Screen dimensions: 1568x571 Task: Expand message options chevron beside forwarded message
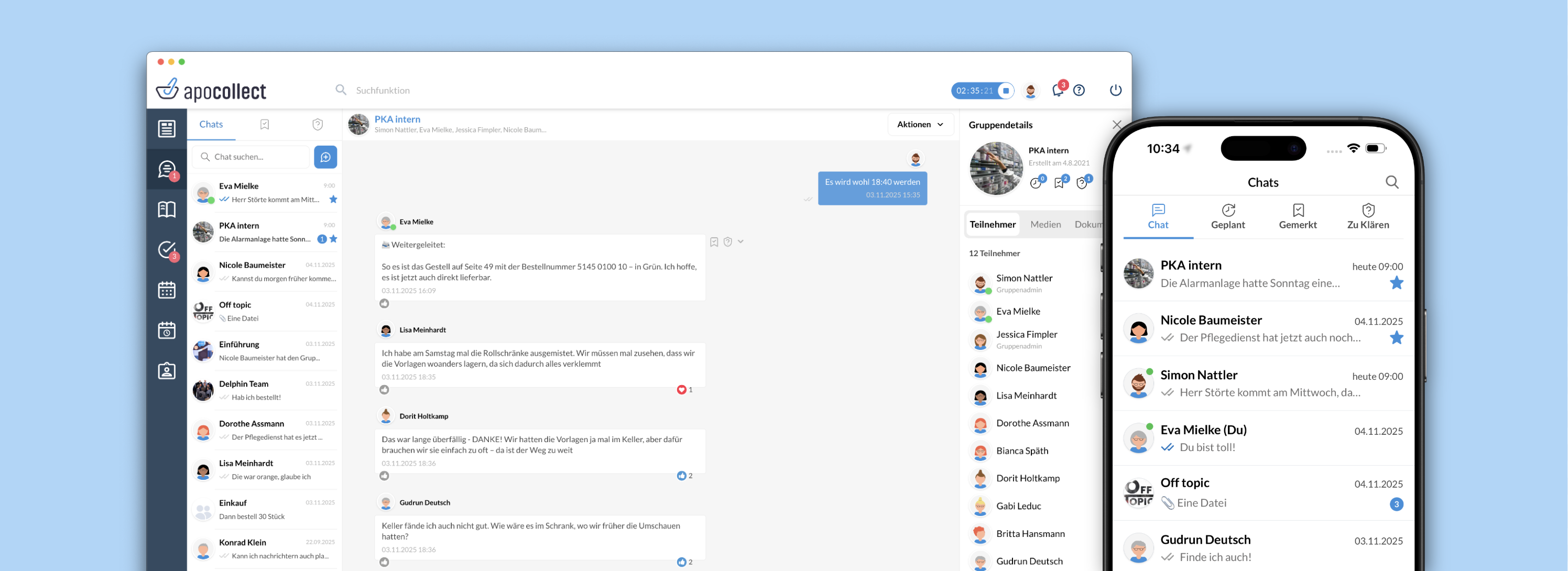(741, 241)
